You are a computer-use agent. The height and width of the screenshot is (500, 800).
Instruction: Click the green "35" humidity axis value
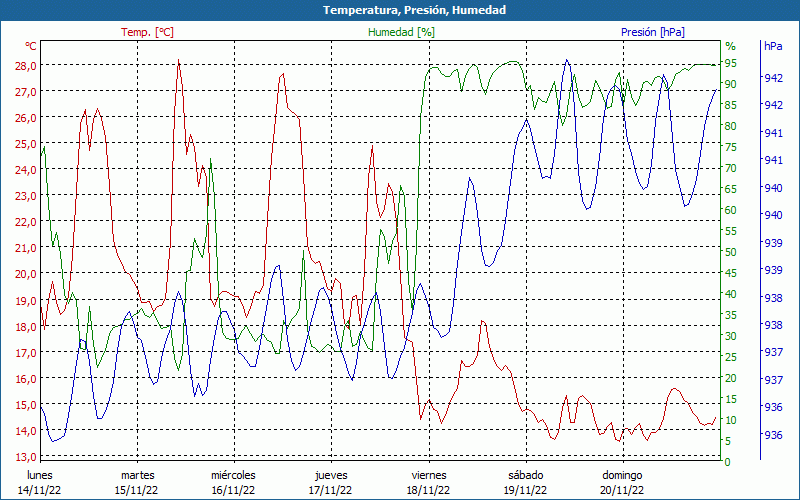731,315
